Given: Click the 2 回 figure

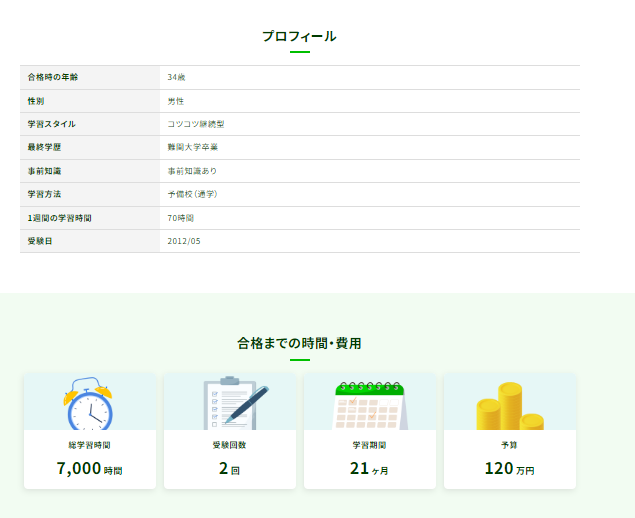Looking at the screenshot, I should tap(230, 469).
